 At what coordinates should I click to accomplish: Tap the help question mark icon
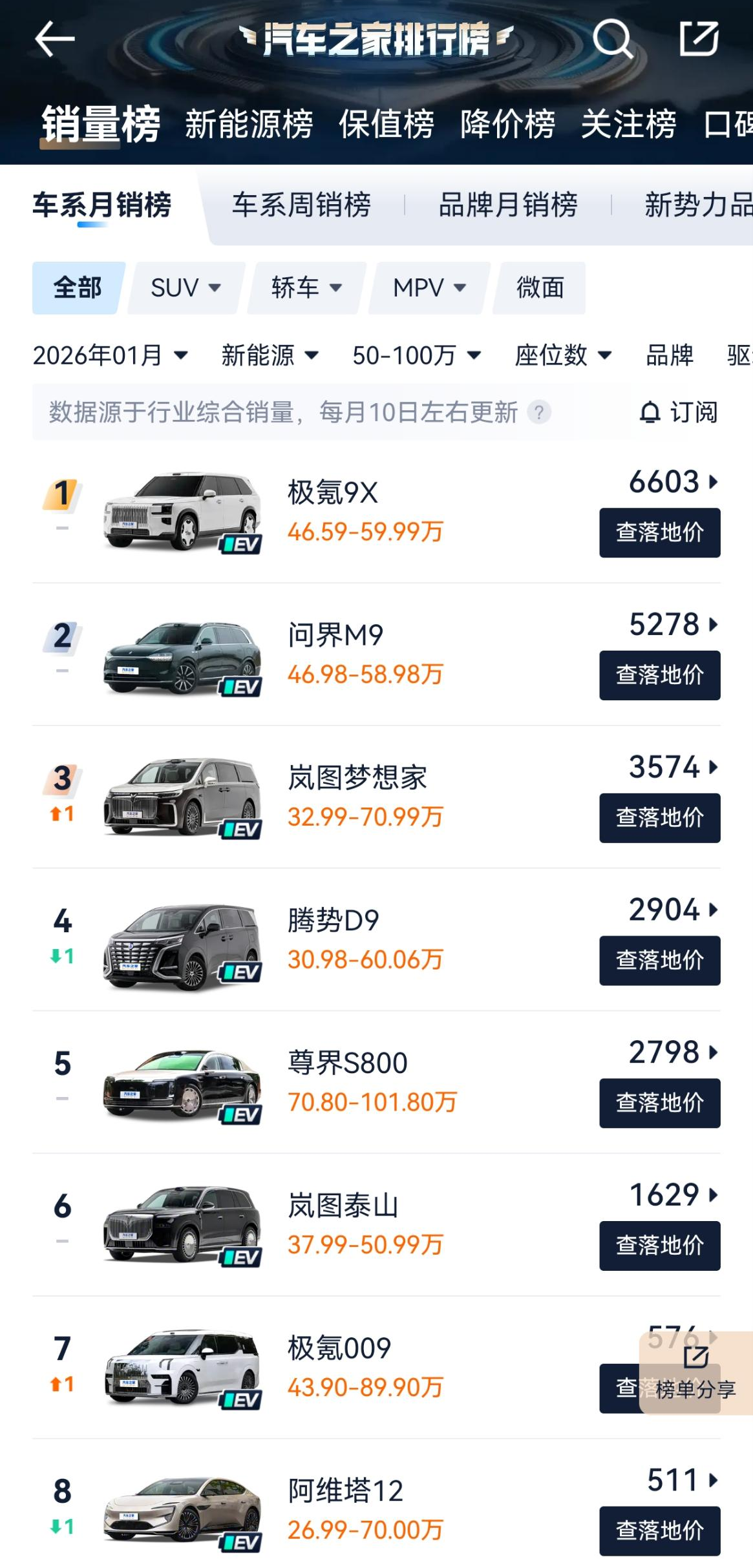(538, 412)
